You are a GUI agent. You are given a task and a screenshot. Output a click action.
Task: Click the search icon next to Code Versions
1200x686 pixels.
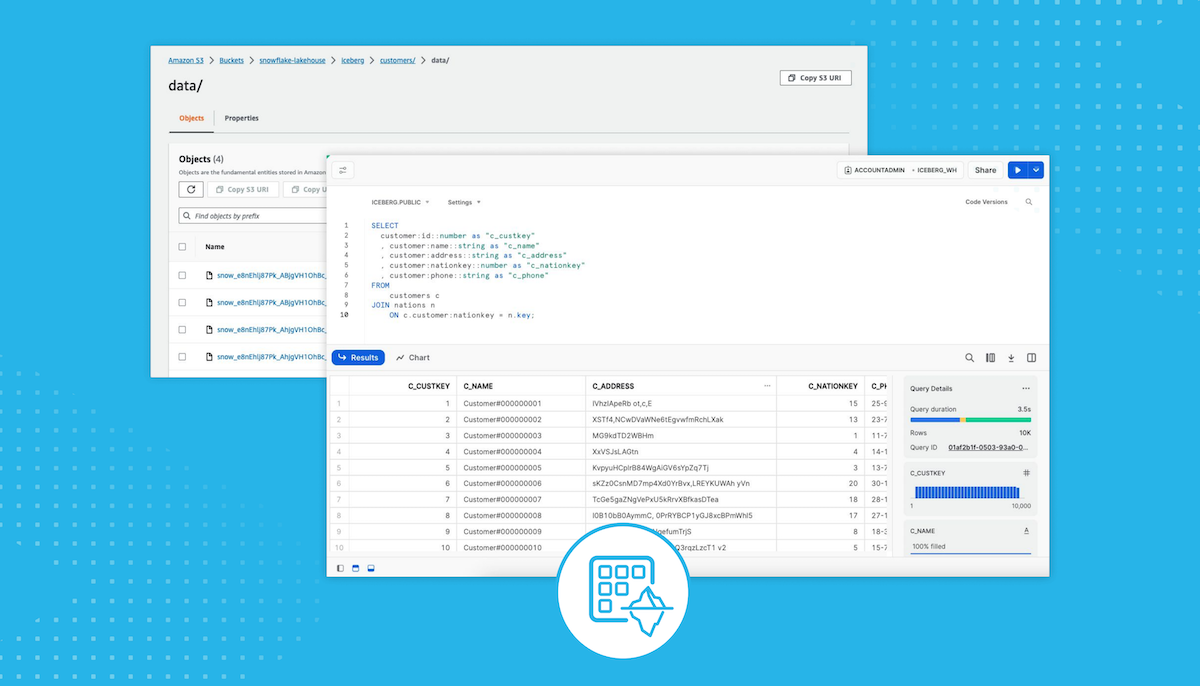pos(1028,201)
